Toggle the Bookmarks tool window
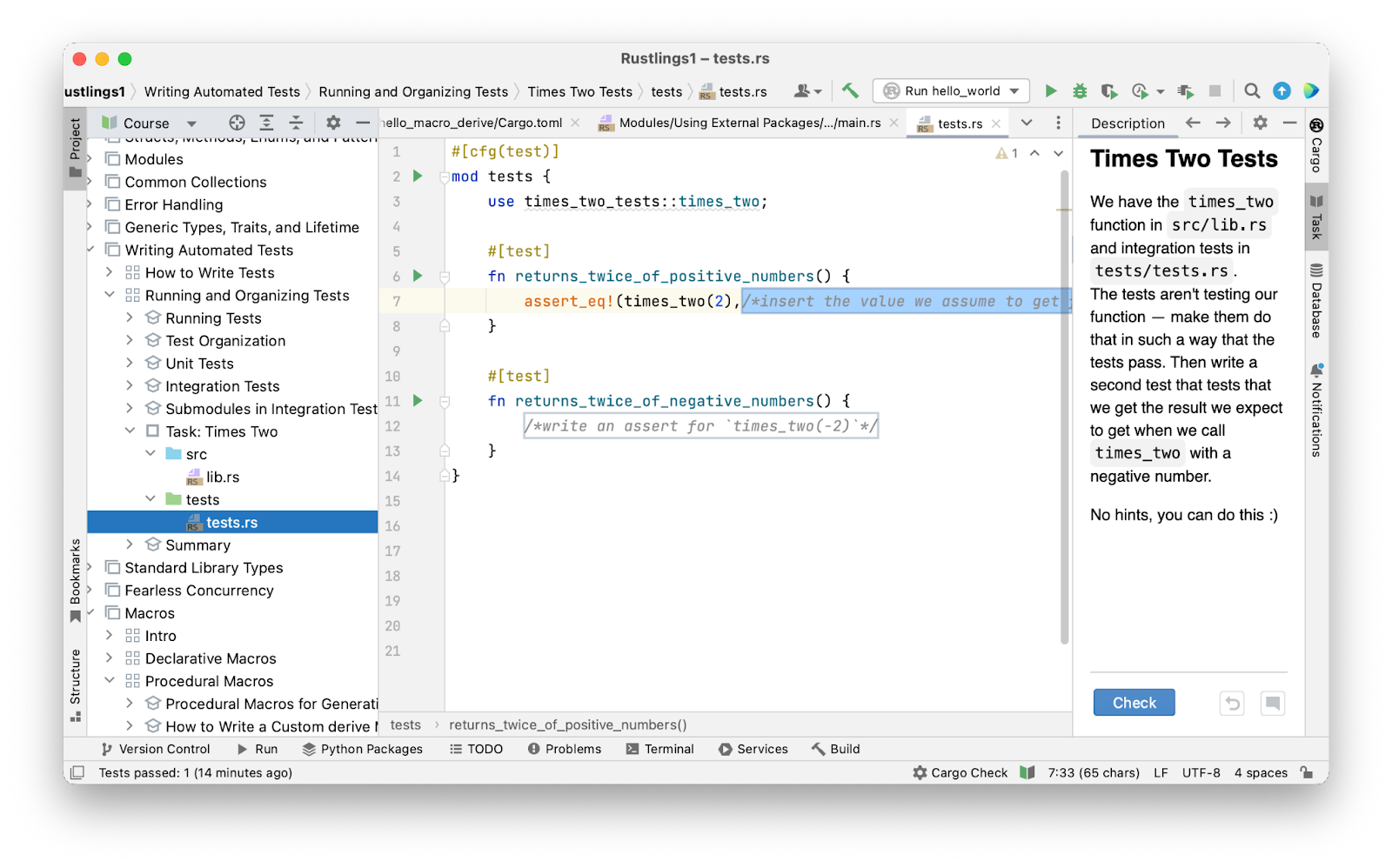Image resolution: width=1392 pixels, height=868 pixels. 76,581
